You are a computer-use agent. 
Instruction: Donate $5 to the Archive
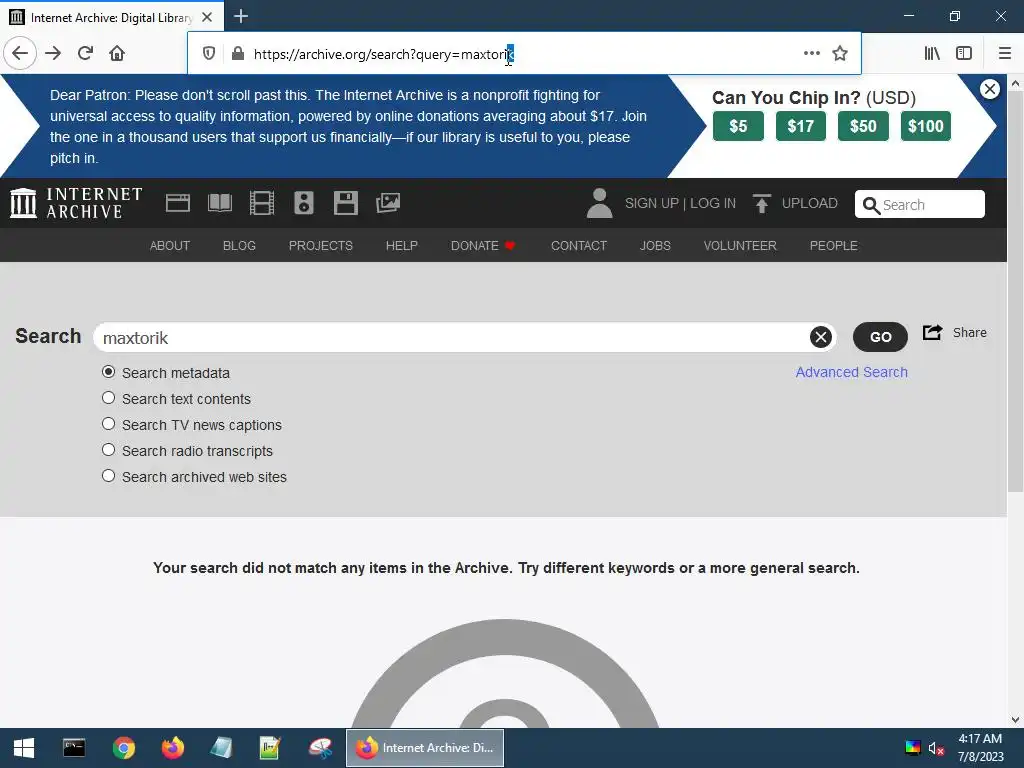tap(738, 126)
